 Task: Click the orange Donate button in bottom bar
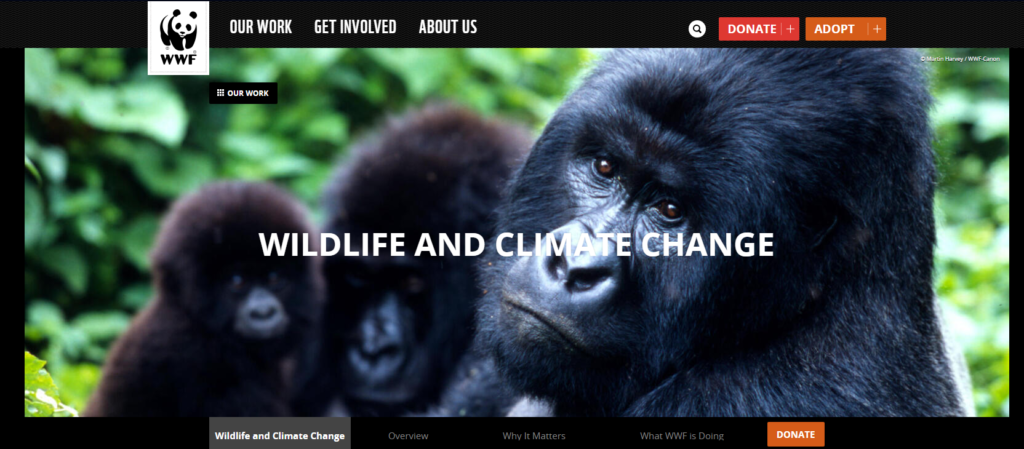[x=795, y=435]
